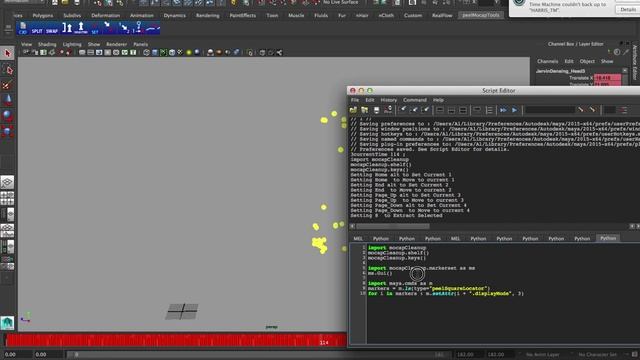Image resolution: width=640 pixels, height=360 pixels.
Task: Open the viewport Shading menu
Action: click(47, 44)
